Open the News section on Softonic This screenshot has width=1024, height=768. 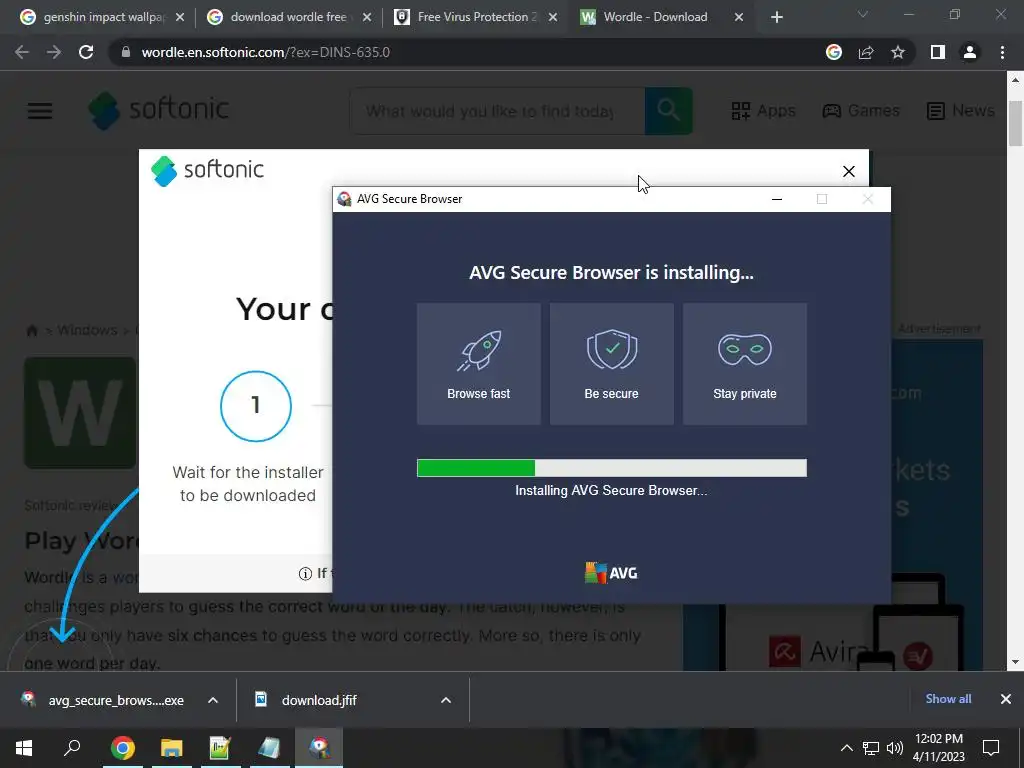961,110
